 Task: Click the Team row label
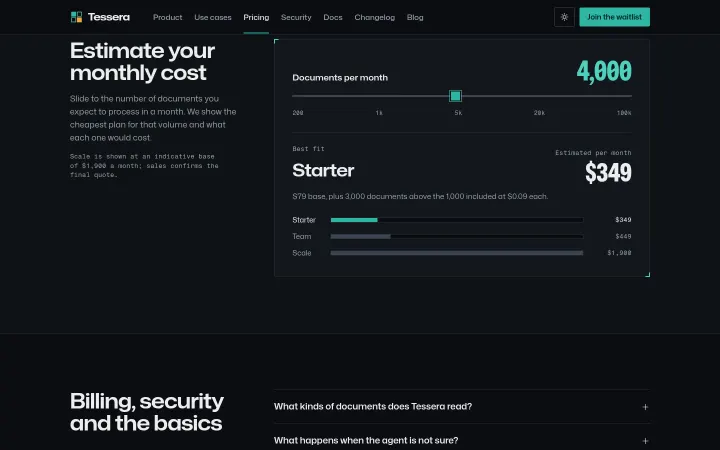(302, 236)
